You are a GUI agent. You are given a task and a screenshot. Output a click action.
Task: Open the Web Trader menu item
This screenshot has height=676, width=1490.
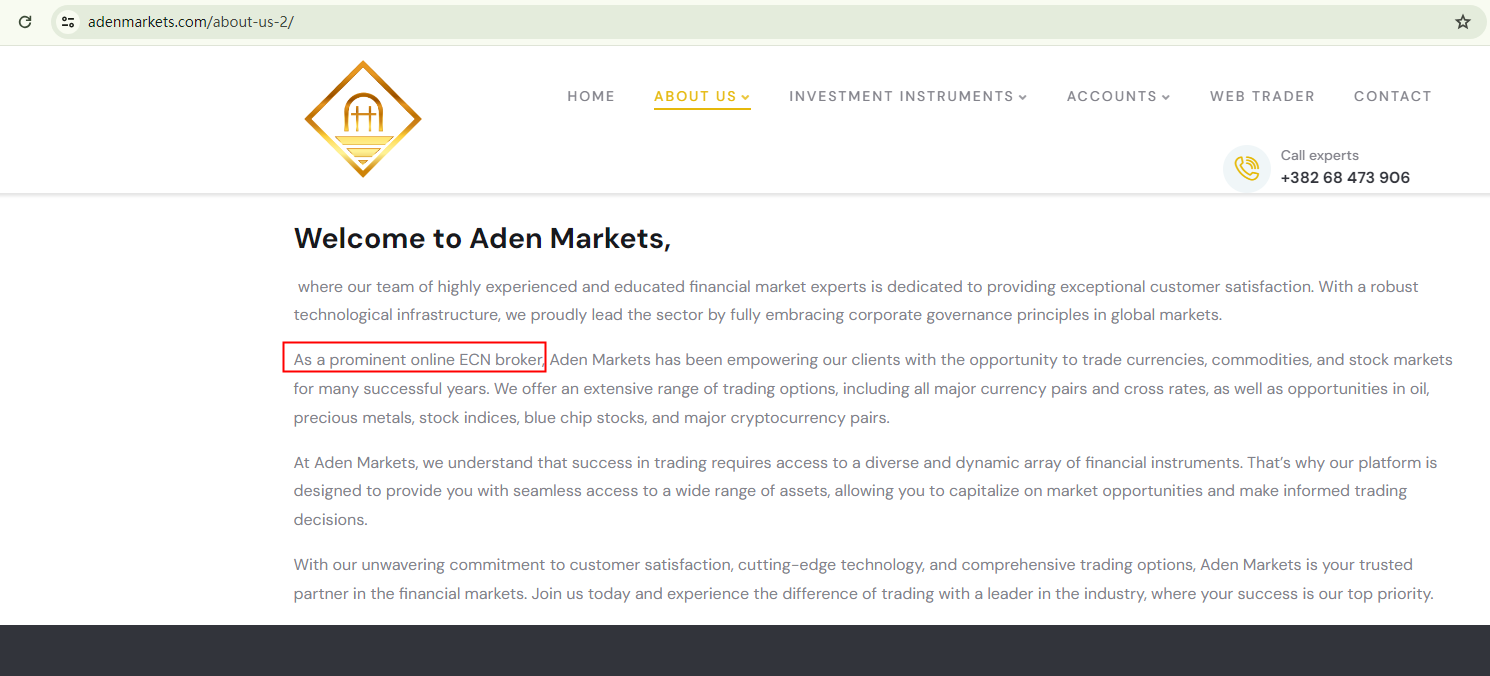click(1262, 96)
